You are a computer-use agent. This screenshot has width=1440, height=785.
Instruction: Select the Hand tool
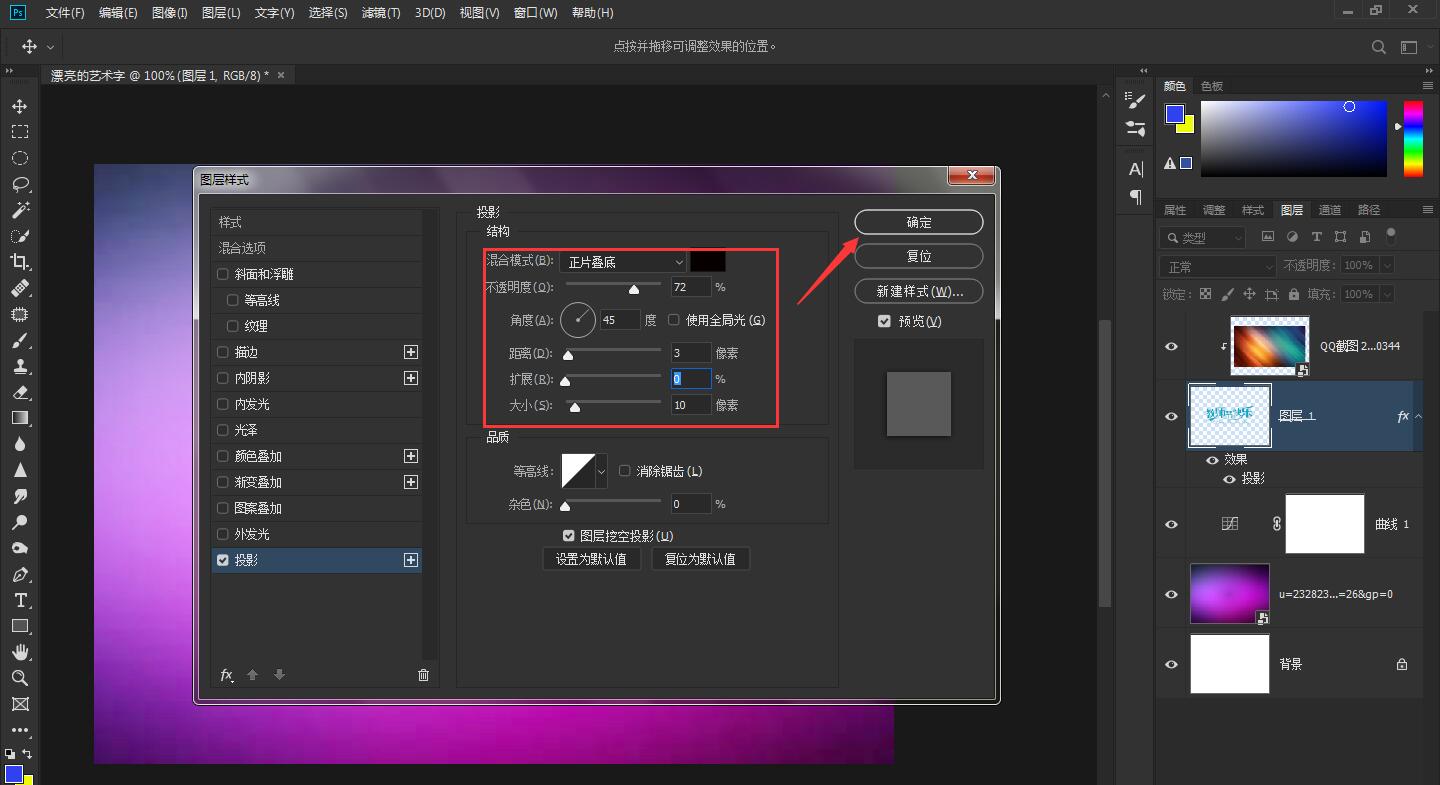click(x=20, y=652)
